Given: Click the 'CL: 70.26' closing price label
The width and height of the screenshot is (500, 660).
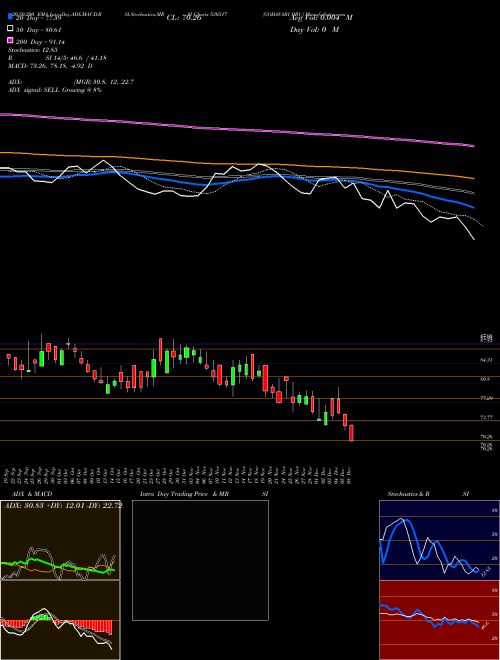Looking at the screenshot, I should [x=184, y=18].
